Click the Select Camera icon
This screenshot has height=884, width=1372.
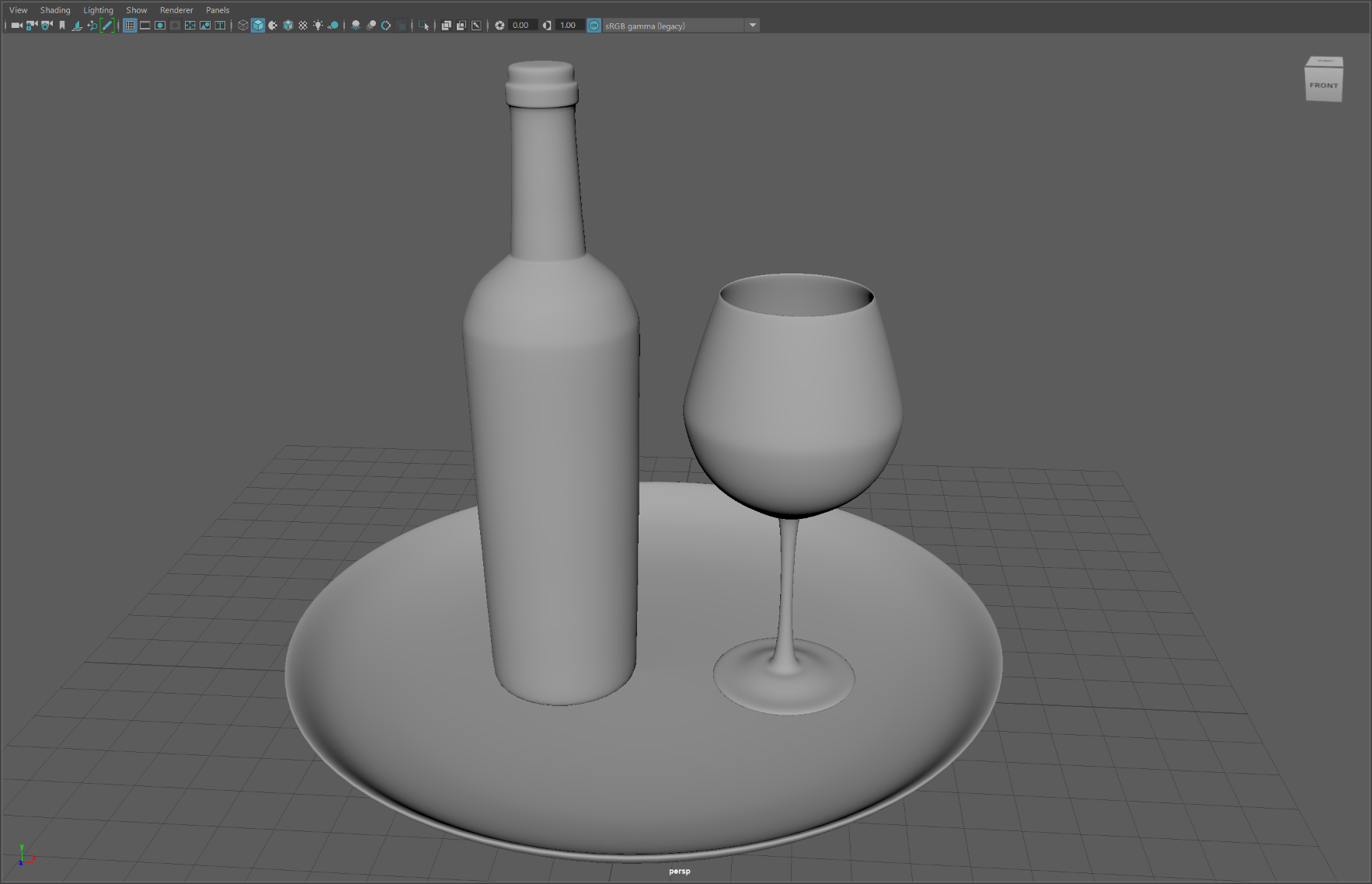click(x=16, y=26)
